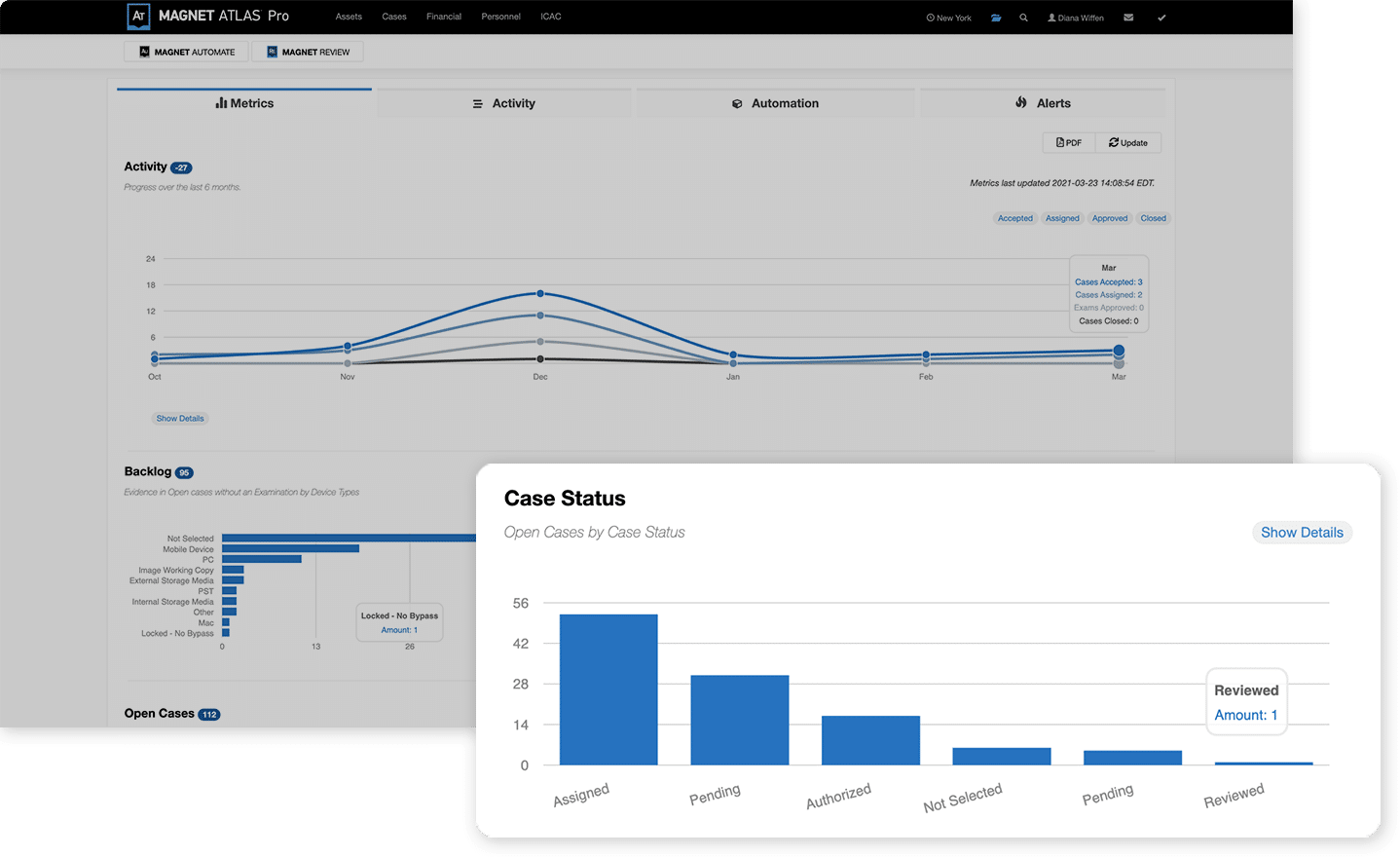This screenshot has height=857, width=1400.
Task: Click Show Details under Activity chart
Action: (x=180, y=419)
